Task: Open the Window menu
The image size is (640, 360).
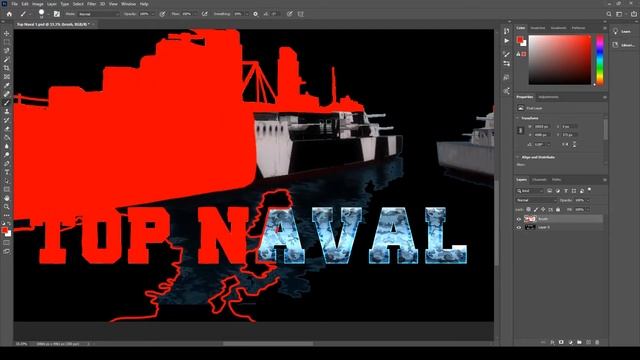Action: coord(128,4)
